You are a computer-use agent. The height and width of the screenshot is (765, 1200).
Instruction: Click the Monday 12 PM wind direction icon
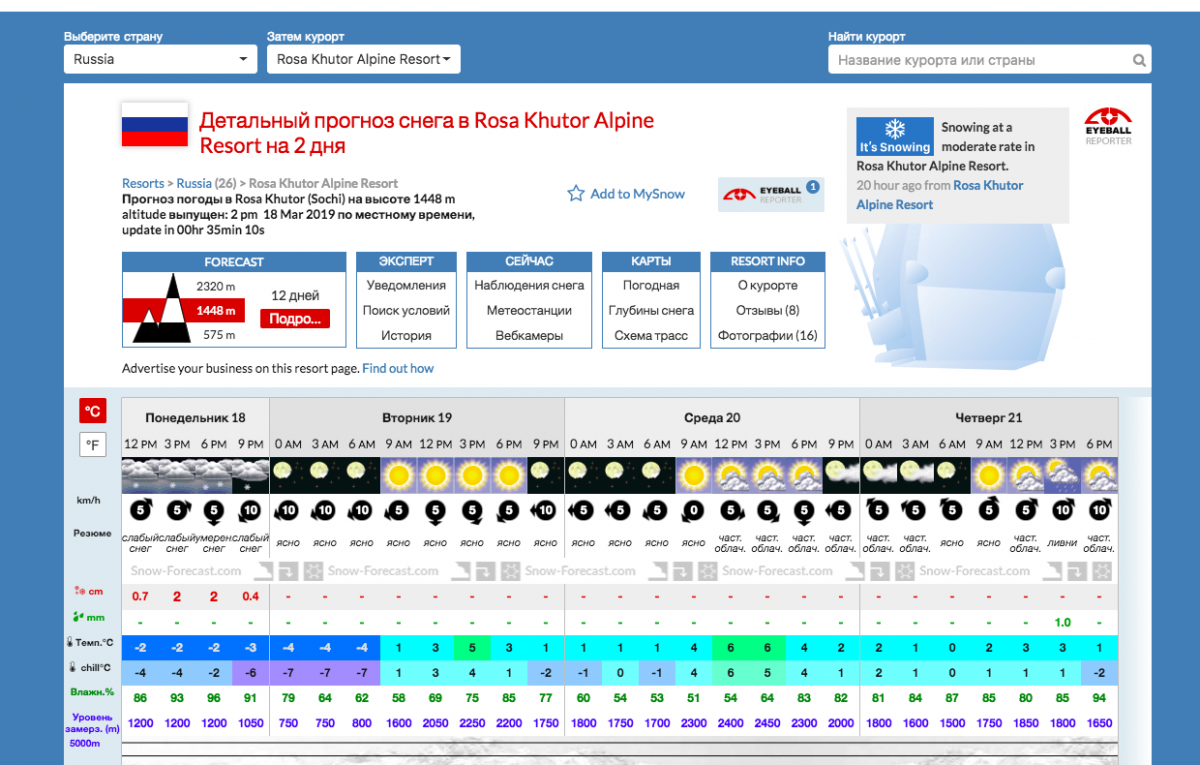click(140, 511)
